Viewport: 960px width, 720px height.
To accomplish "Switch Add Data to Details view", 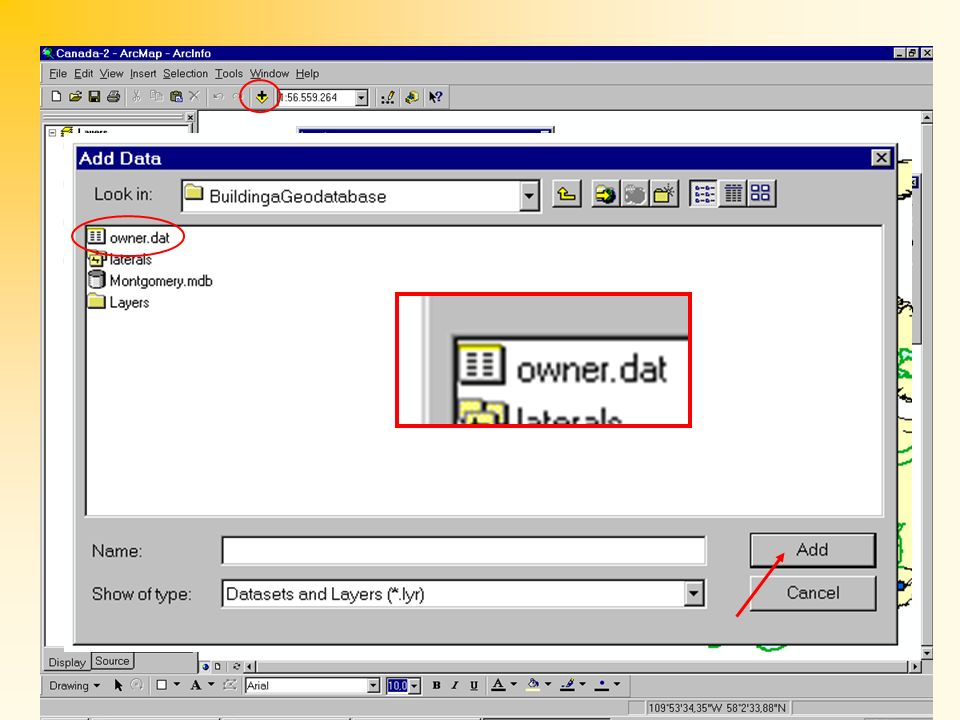I will point(733,193).
